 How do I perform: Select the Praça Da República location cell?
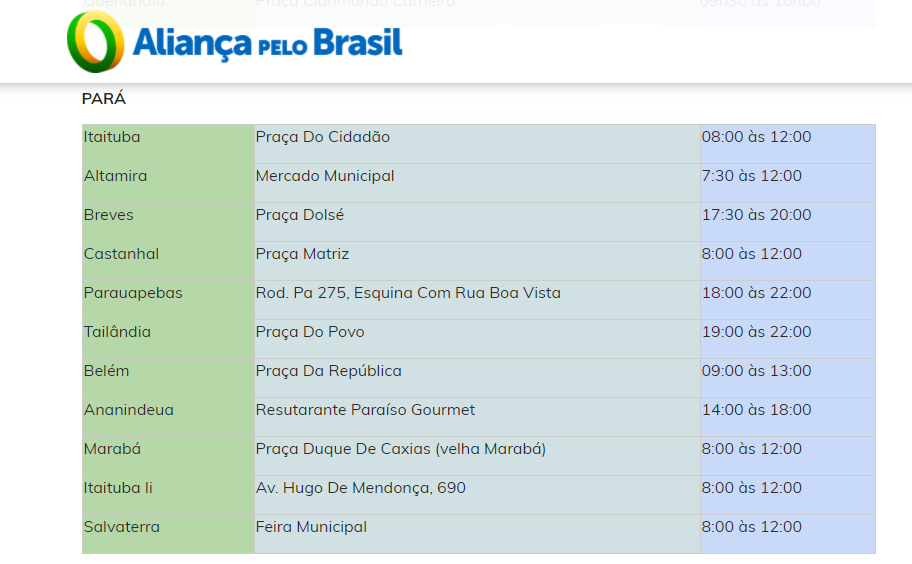[328, 371]
